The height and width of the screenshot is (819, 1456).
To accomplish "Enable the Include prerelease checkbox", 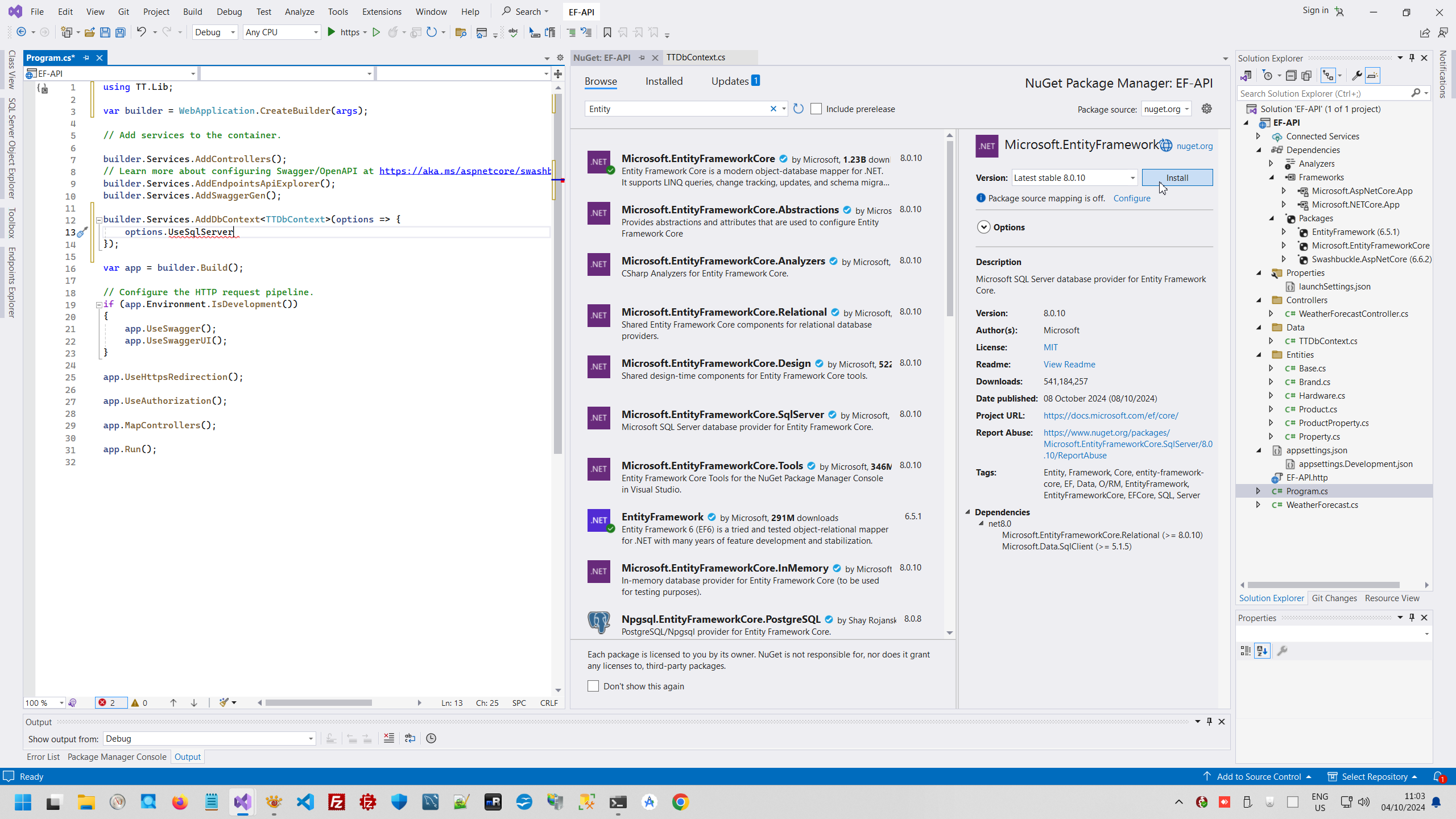I will (816, 109).
